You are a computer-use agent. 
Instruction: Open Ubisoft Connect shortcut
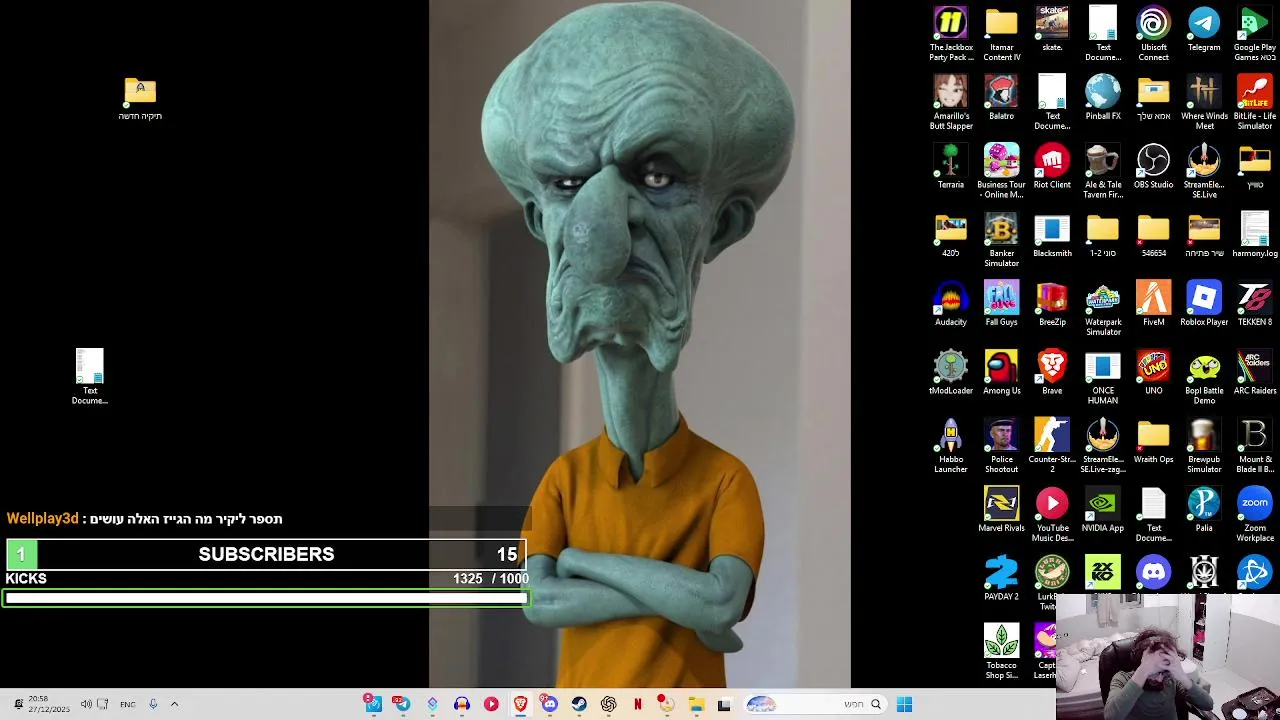[x=1153, y=34]
